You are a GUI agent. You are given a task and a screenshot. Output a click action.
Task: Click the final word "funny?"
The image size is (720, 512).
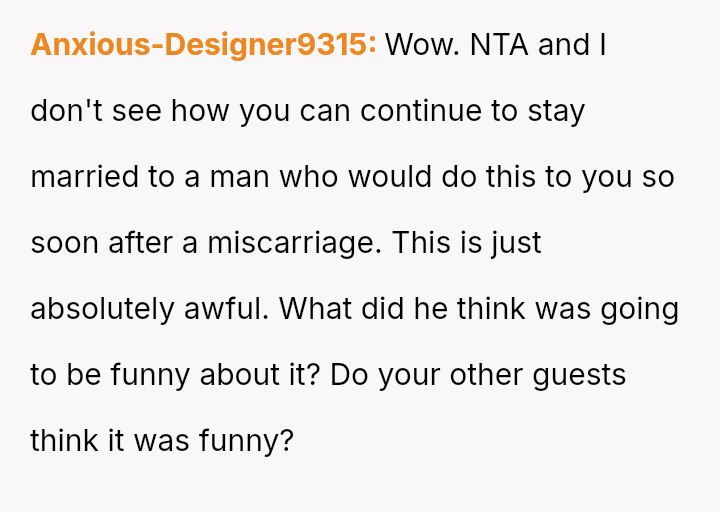[x=244, y=441]
